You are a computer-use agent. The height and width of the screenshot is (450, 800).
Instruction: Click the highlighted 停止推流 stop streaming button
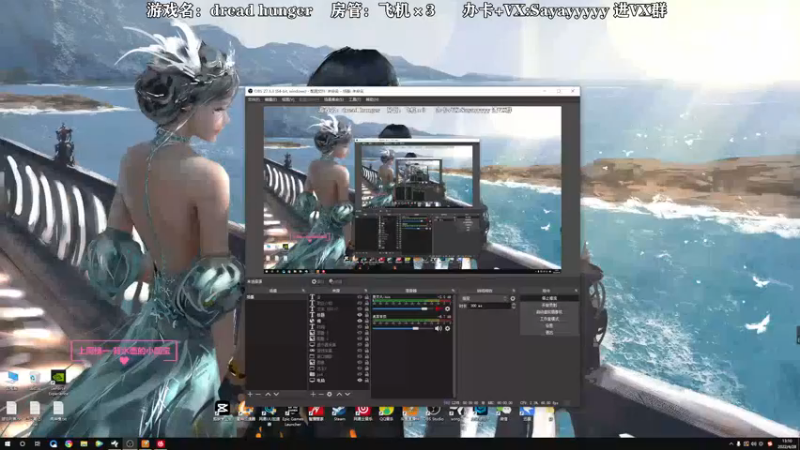tap(549, 298)
